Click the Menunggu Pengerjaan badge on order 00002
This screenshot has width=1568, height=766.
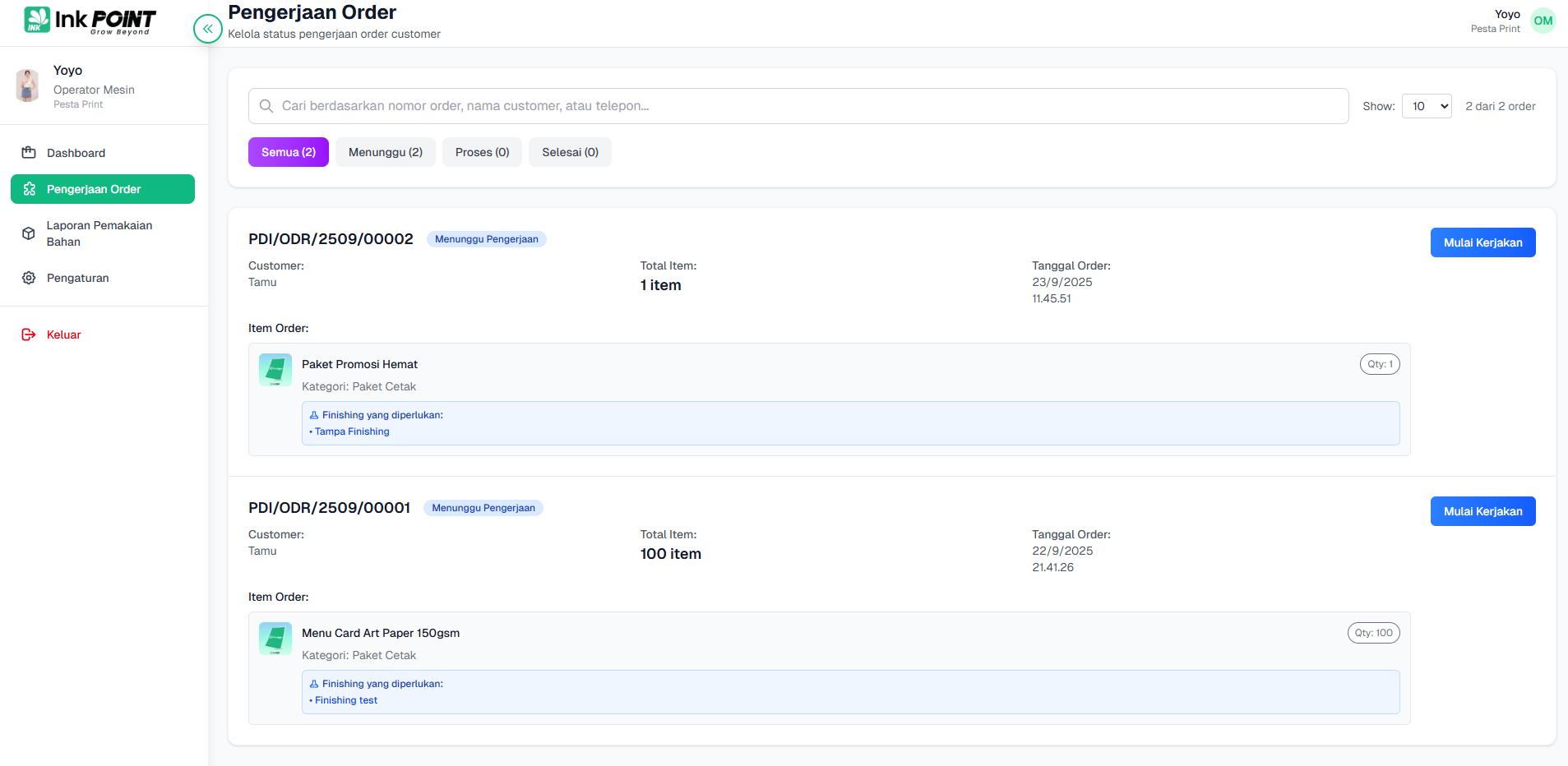coord(486,239)
